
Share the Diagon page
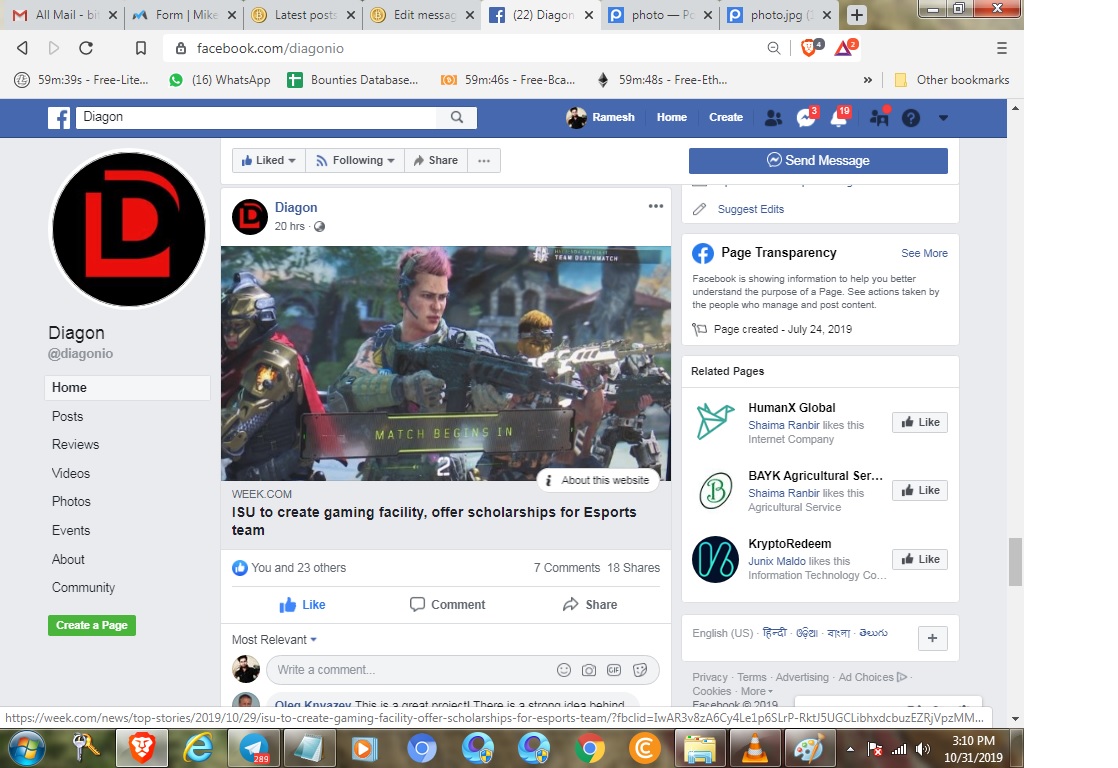tap(436, 160)
